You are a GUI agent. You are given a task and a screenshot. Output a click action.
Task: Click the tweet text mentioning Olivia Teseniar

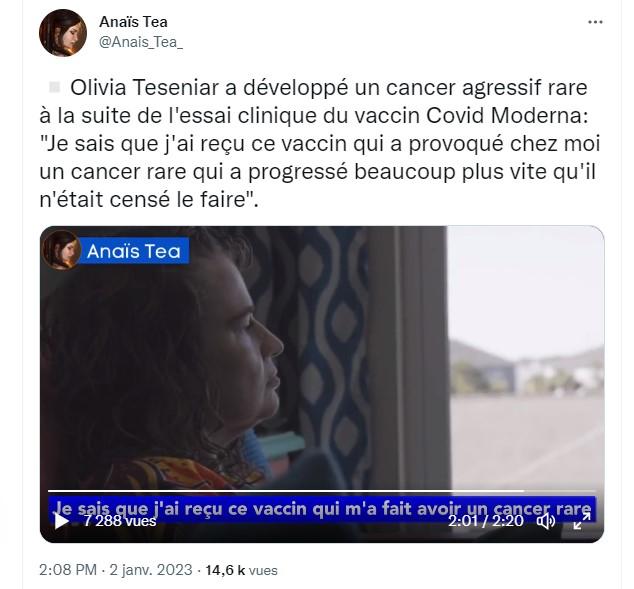click(x=319, y=144)
